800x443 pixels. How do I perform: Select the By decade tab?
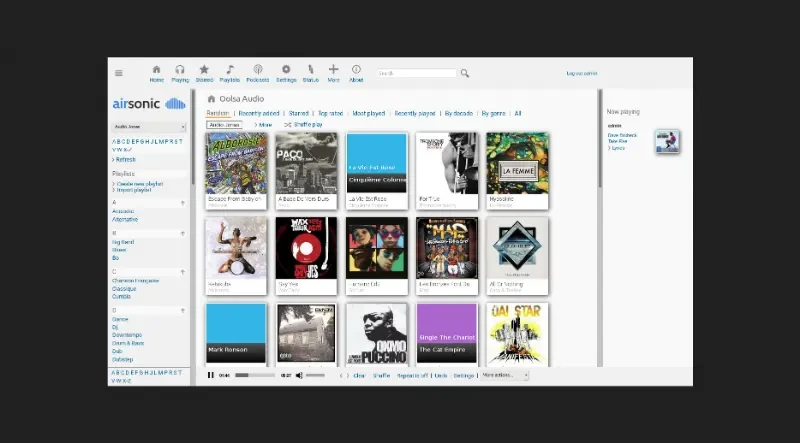click(459, 113)
